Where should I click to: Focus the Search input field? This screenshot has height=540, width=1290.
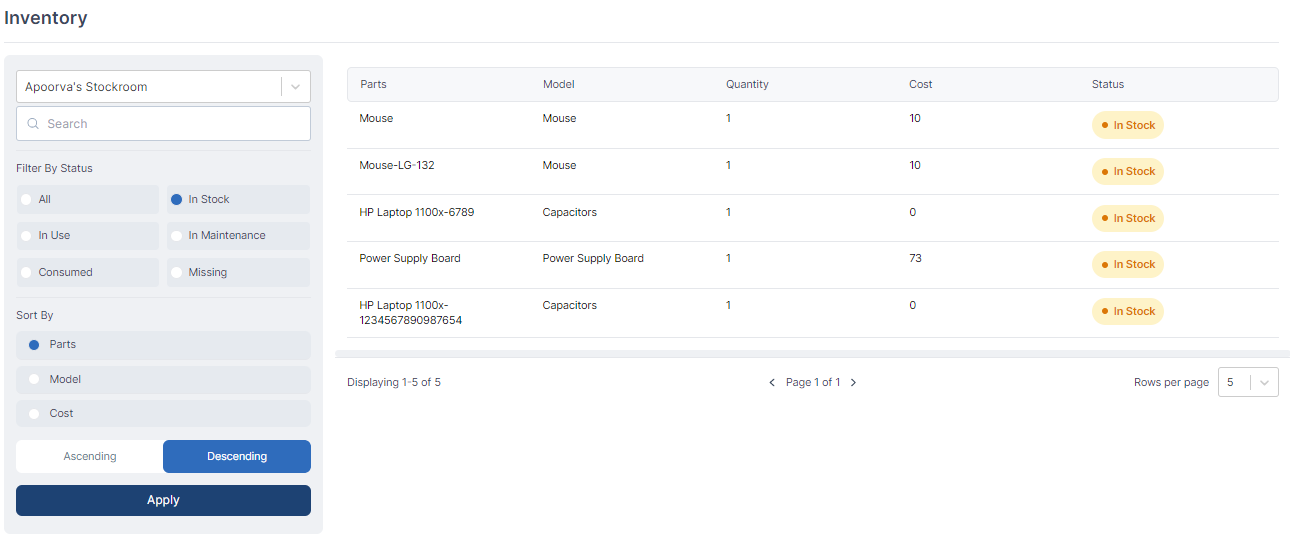163,124
